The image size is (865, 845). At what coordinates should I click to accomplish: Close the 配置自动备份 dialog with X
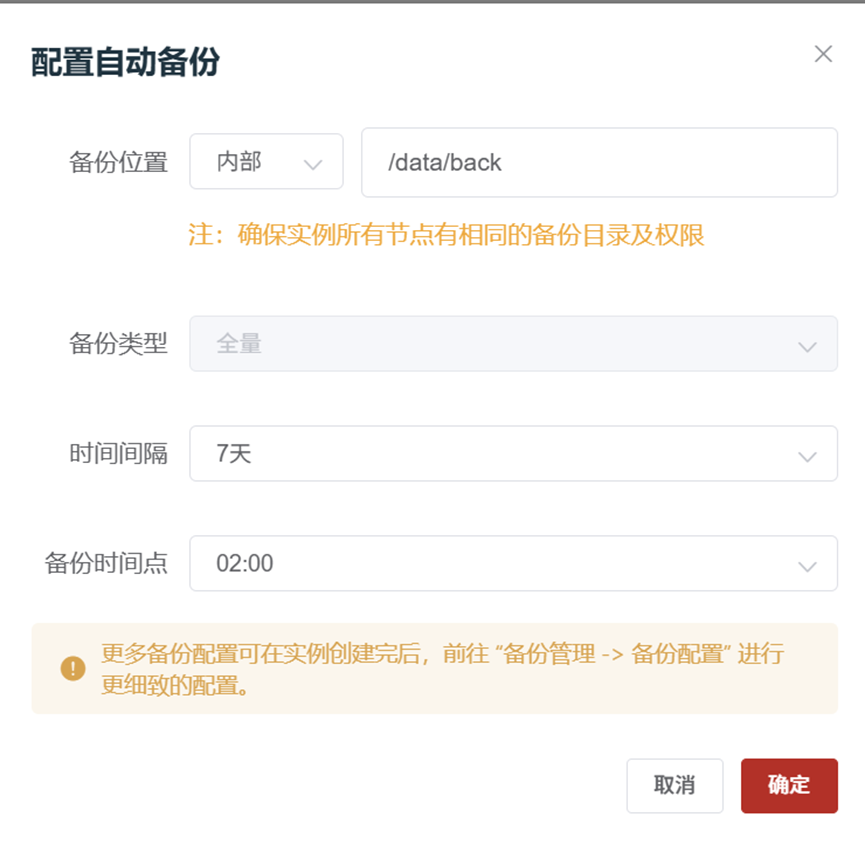(823, 54)
